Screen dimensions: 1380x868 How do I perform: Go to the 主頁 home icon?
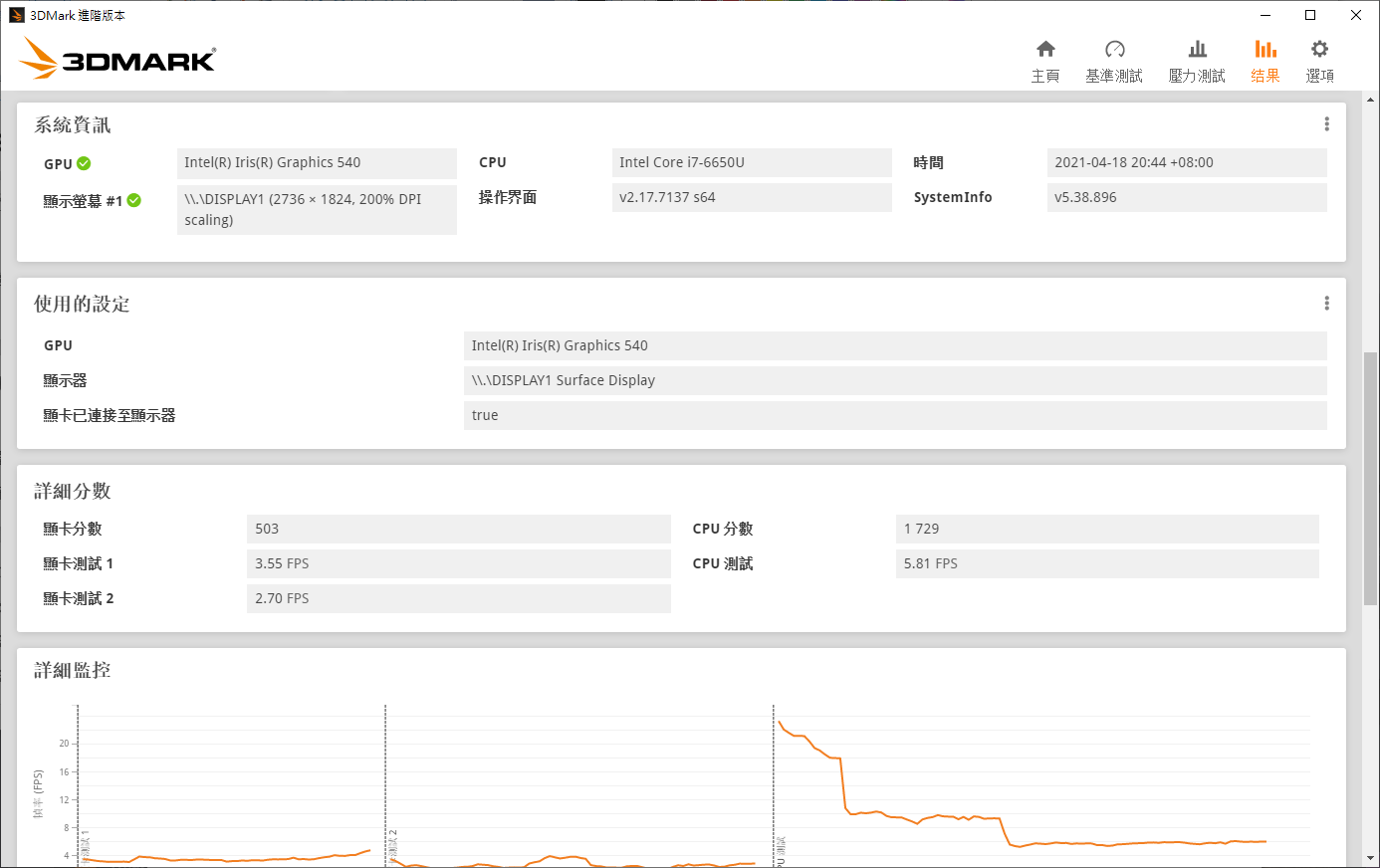(1045, 49)
